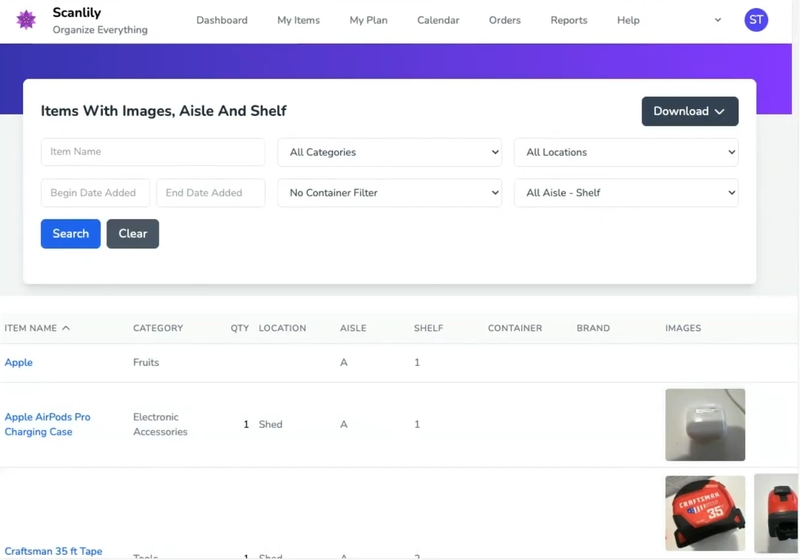Expand the All Aisle - Shelf dropdown
The width and height of the screenshot is (800, 560).
[625, 193]
